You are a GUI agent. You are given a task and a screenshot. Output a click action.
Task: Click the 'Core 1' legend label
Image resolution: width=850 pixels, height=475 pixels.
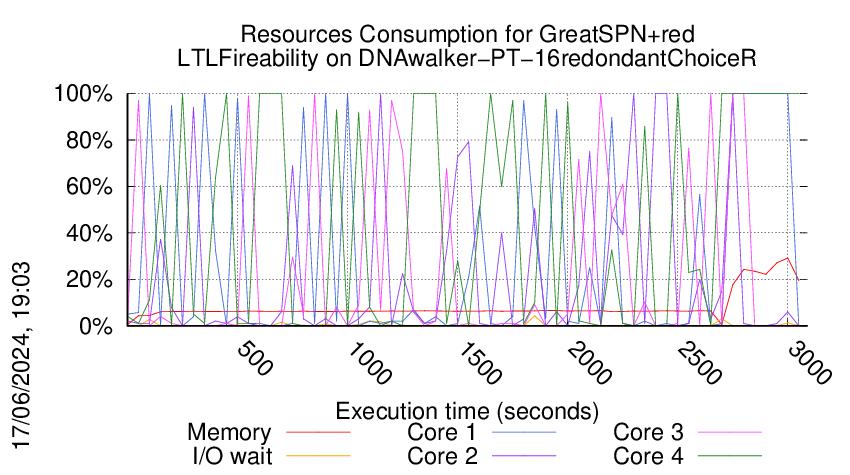442,432
